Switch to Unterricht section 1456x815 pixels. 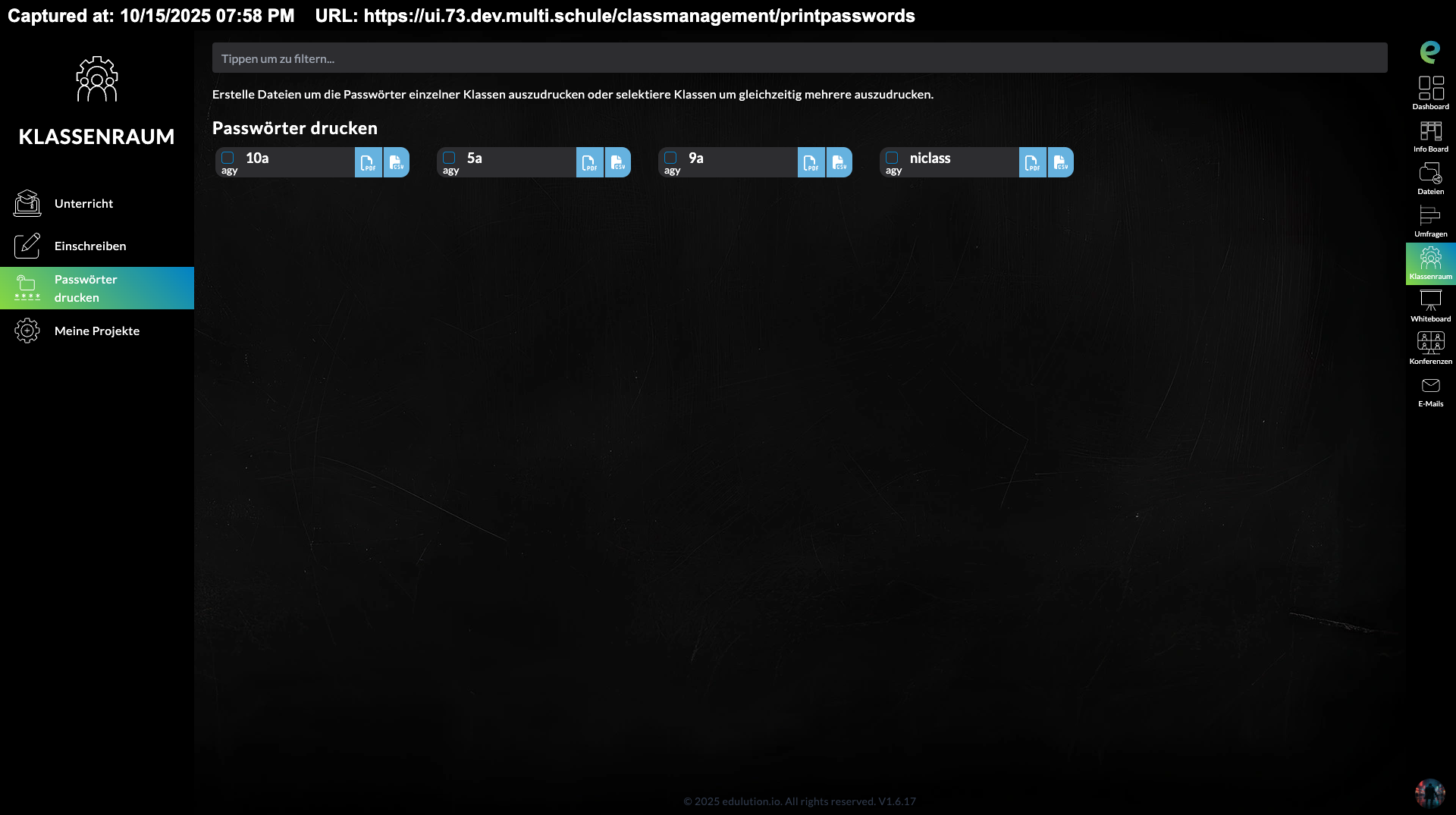83,203
